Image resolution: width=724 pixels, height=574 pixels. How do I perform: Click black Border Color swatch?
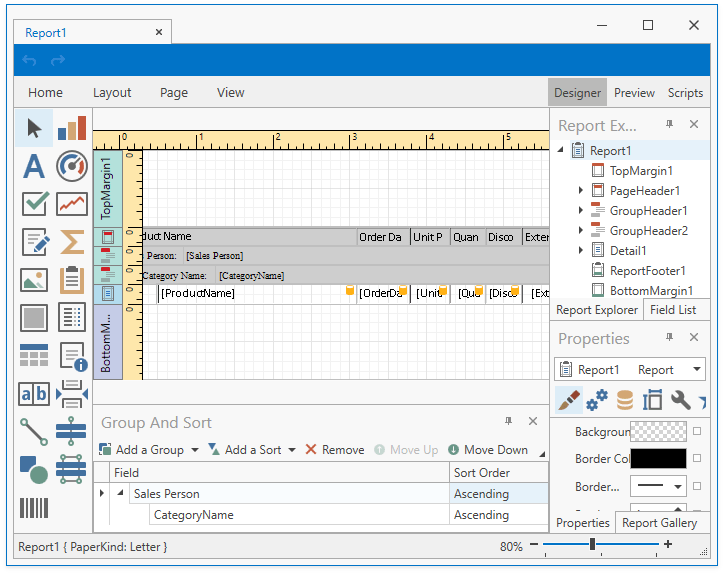tap(658, 459)
